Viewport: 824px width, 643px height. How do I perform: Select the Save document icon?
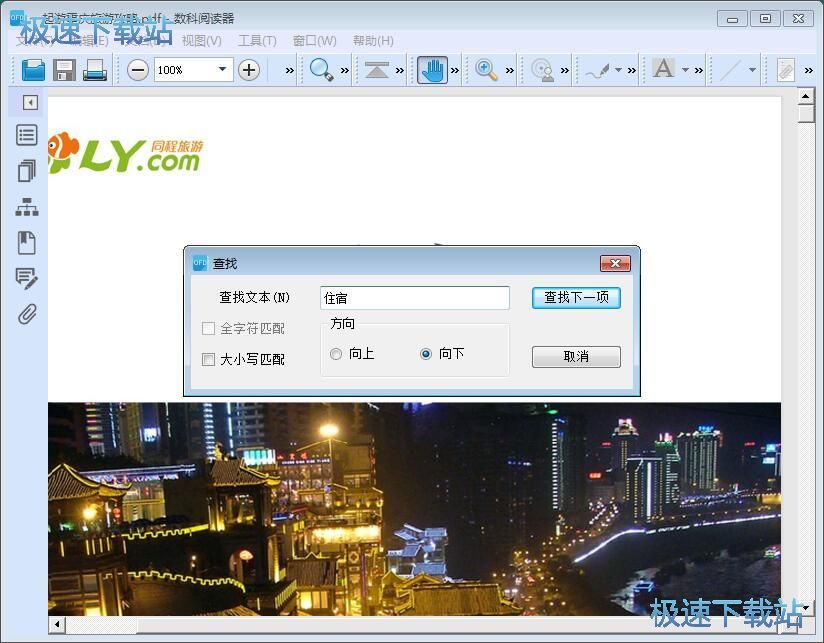tap(64, 69)
